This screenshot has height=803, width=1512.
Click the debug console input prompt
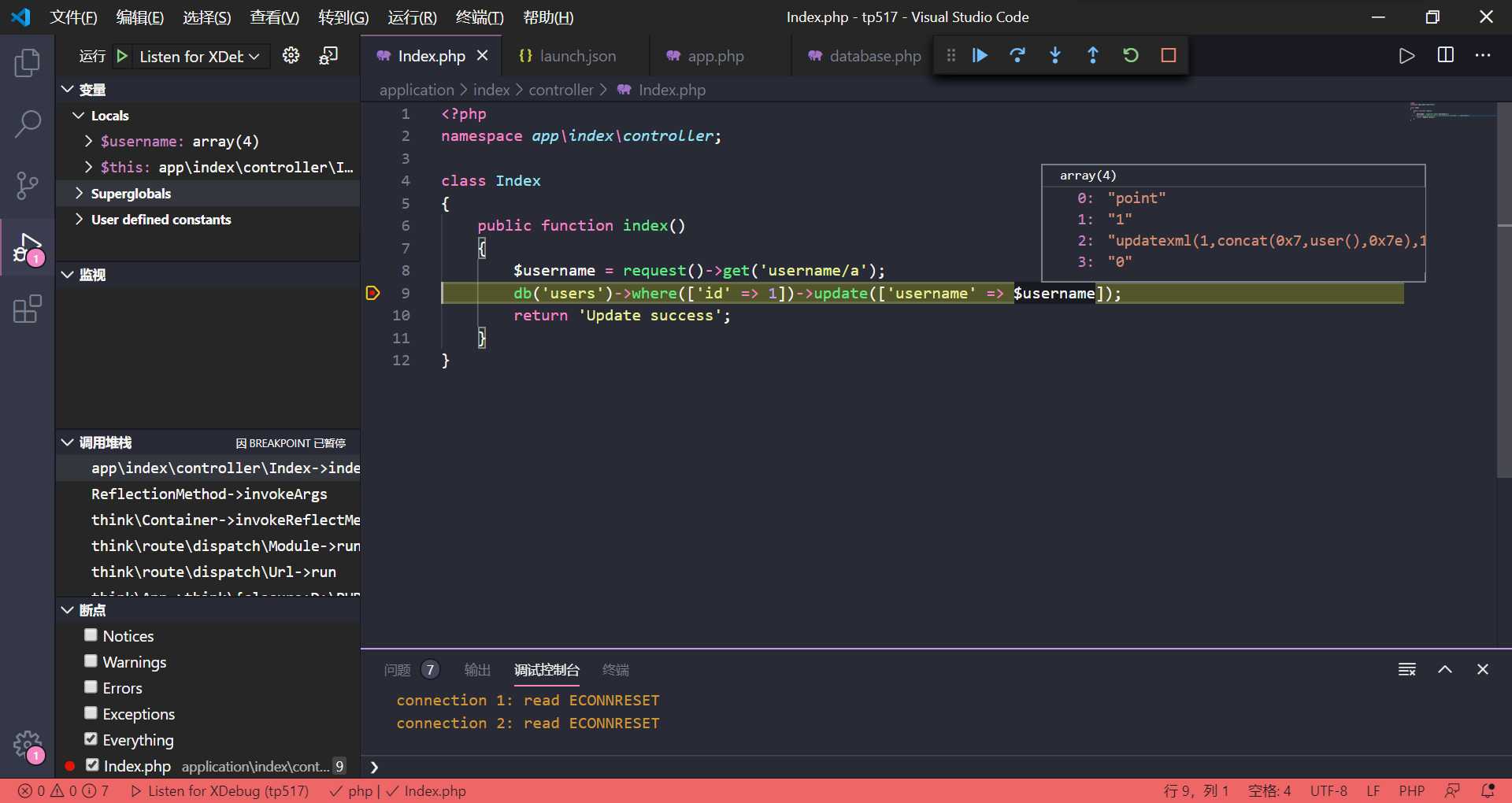point(937,766)
